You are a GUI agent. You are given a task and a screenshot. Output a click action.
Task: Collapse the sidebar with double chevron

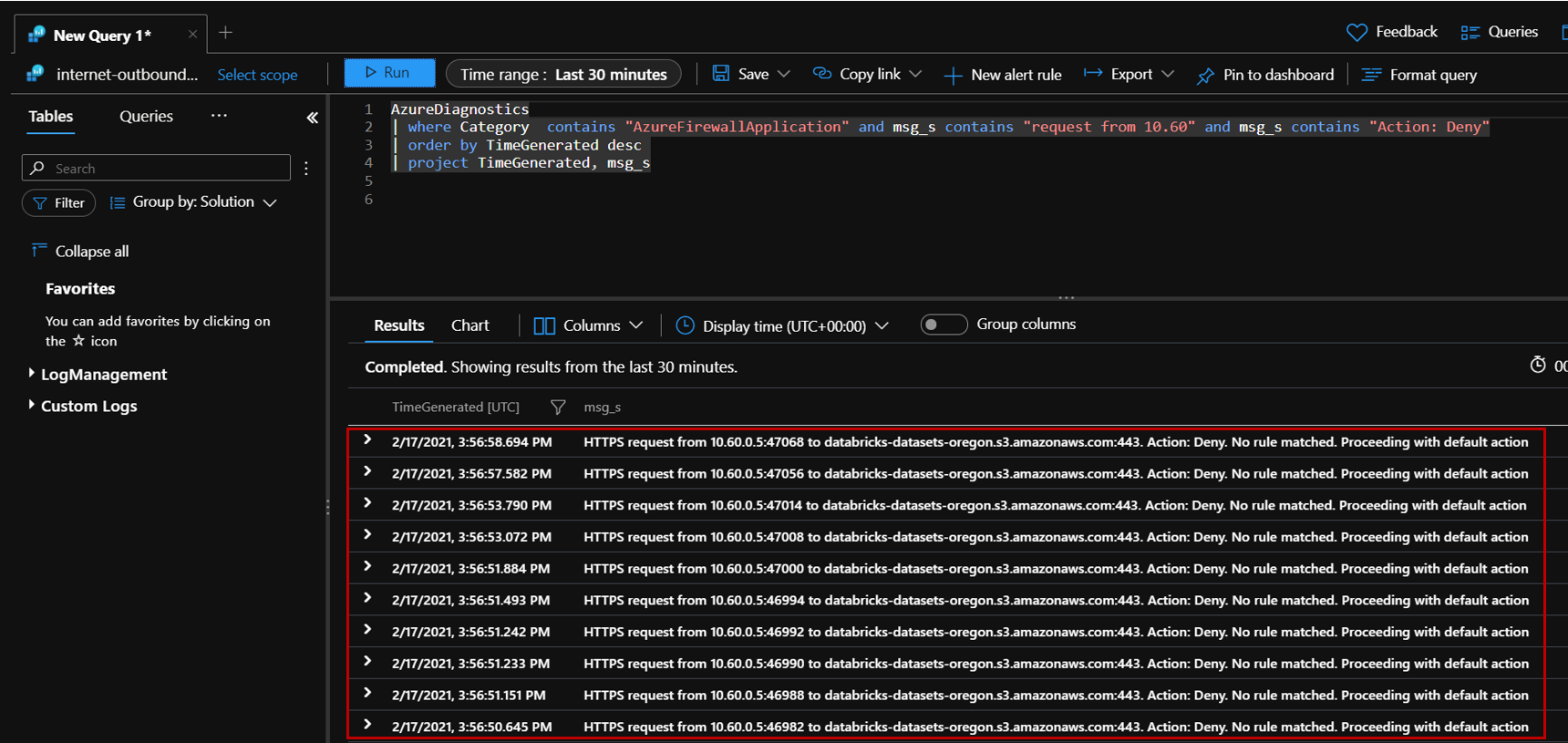point(312,118)
